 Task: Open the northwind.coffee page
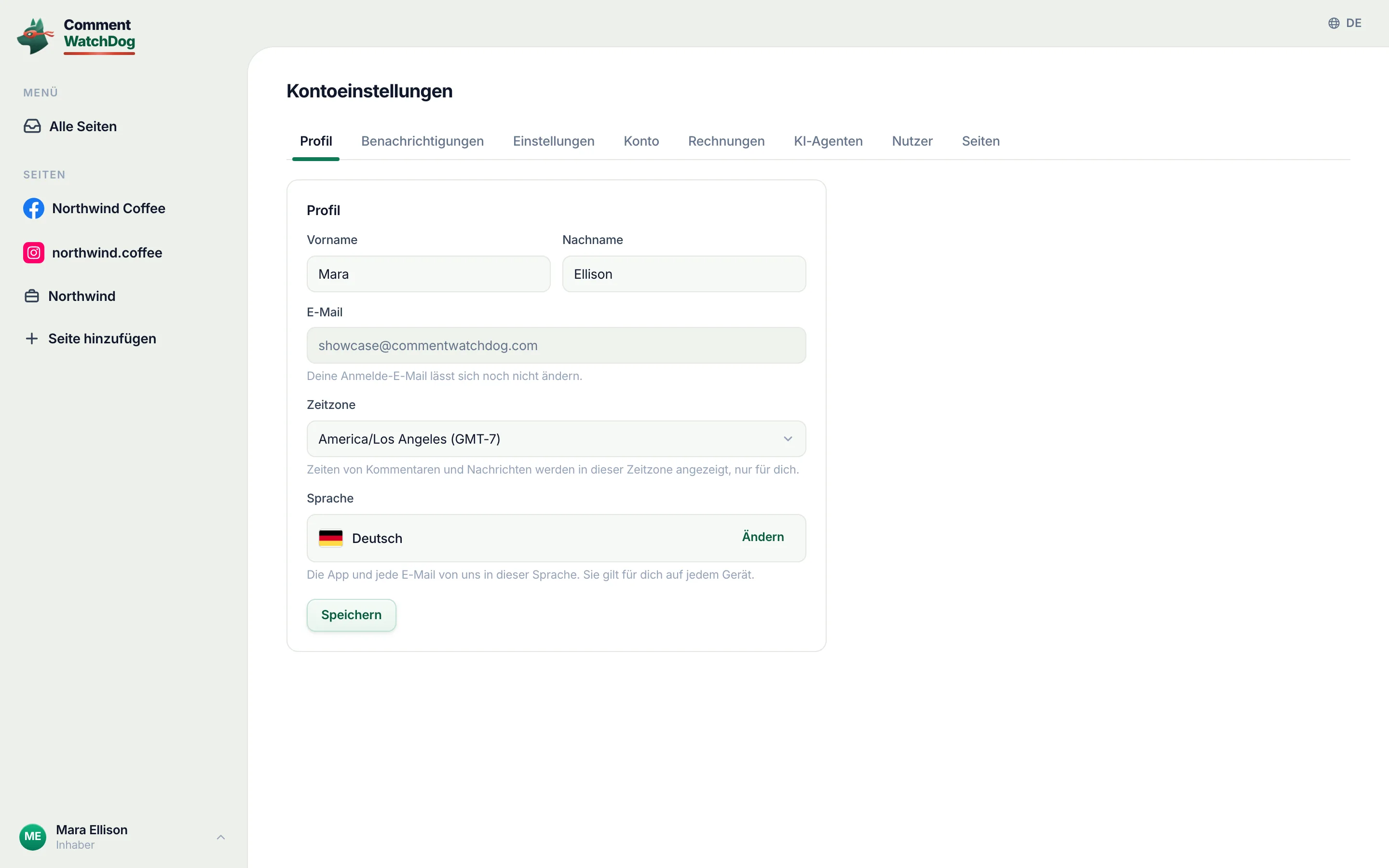point(93,253)
